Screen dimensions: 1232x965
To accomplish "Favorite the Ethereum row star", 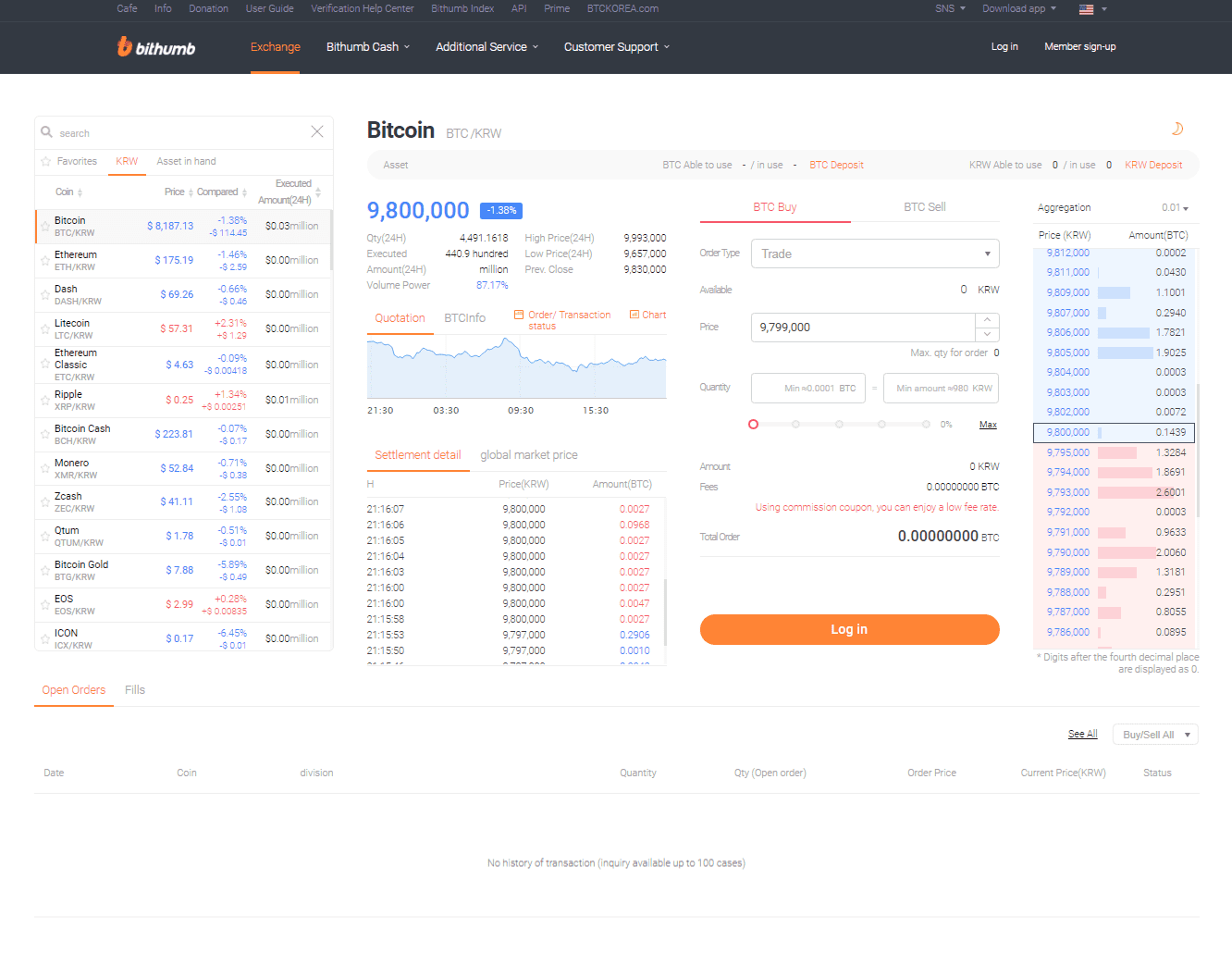I will 45,261.
